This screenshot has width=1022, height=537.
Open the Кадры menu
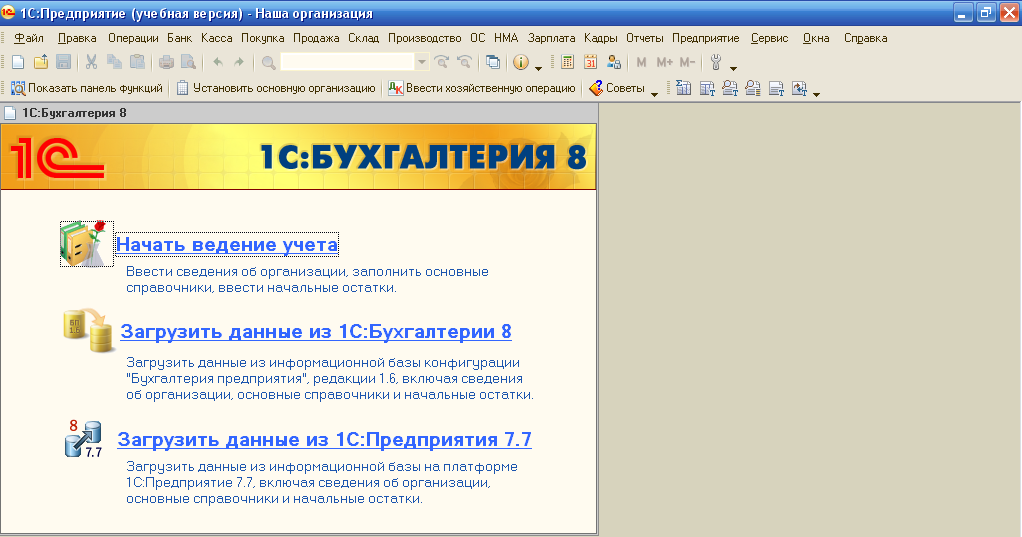(600, 38)
